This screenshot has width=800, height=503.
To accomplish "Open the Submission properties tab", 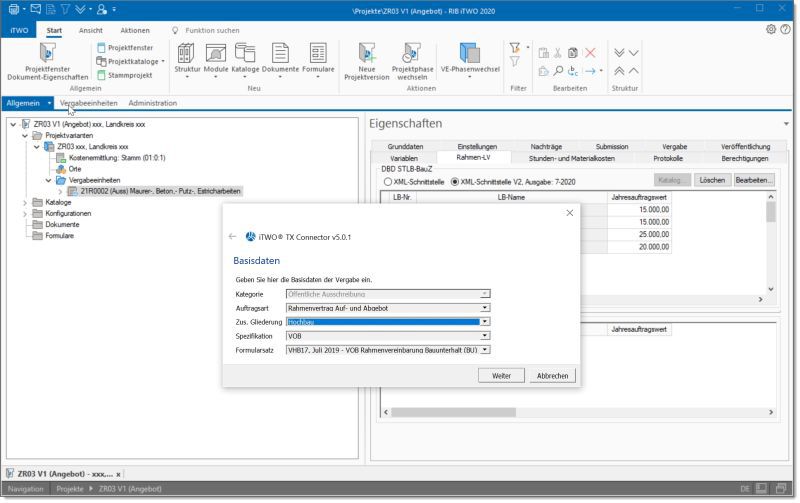I will (612, 146).
